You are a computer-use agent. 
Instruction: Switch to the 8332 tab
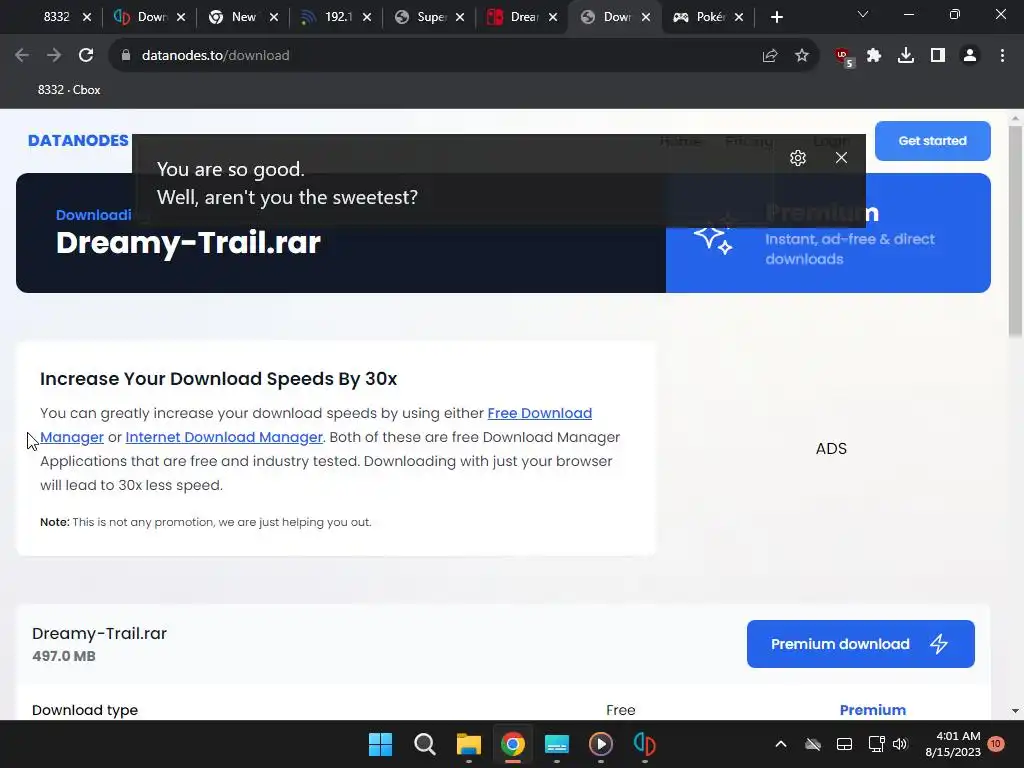56,17
